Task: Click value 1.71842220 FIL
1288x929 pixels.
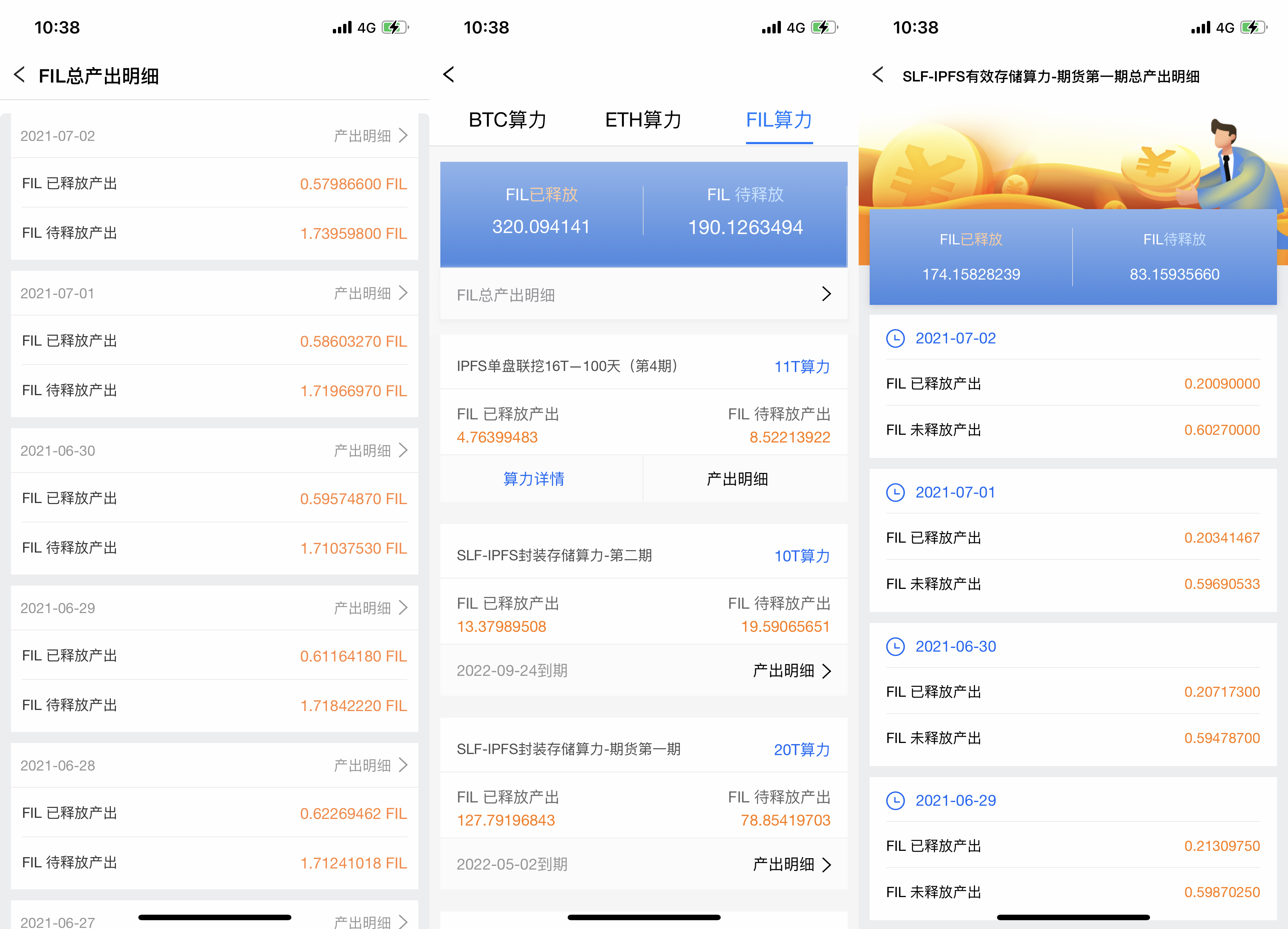Action: pyautogui.click(x=353, y=705)
